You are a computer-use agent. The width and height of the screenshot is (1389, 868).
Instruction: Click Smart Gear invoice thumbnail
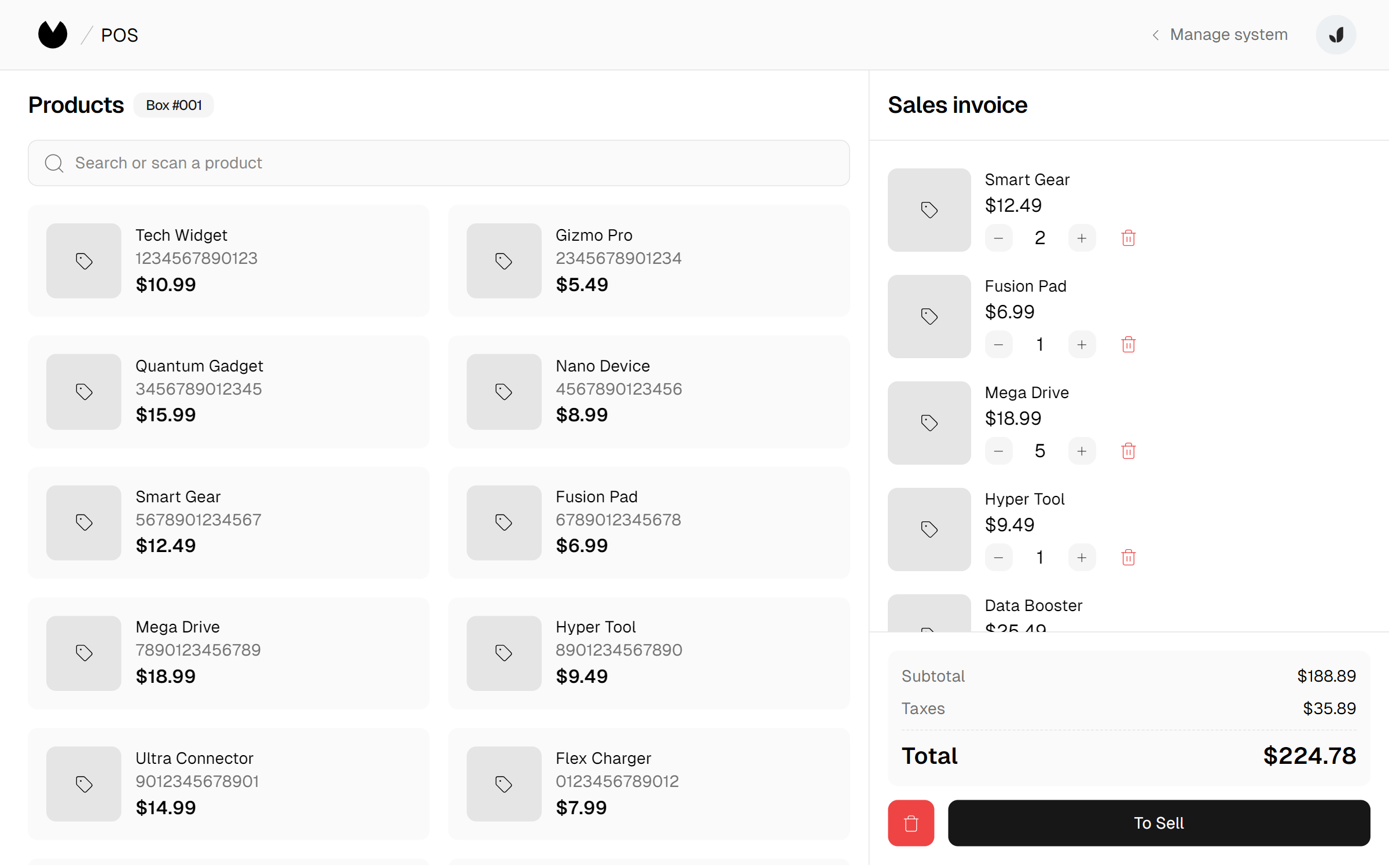[929, 210]
